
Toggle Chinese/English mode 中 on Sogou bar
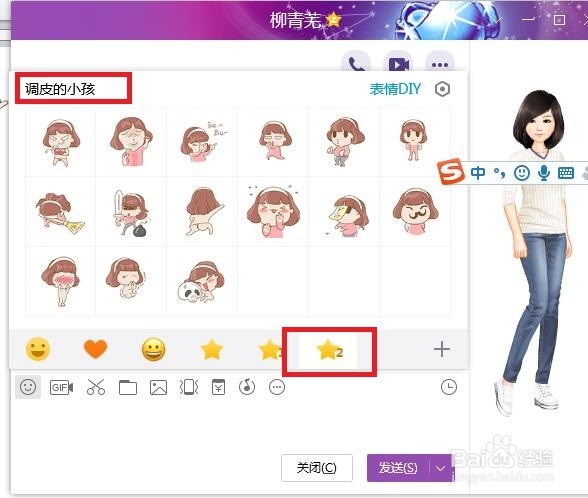478,173
